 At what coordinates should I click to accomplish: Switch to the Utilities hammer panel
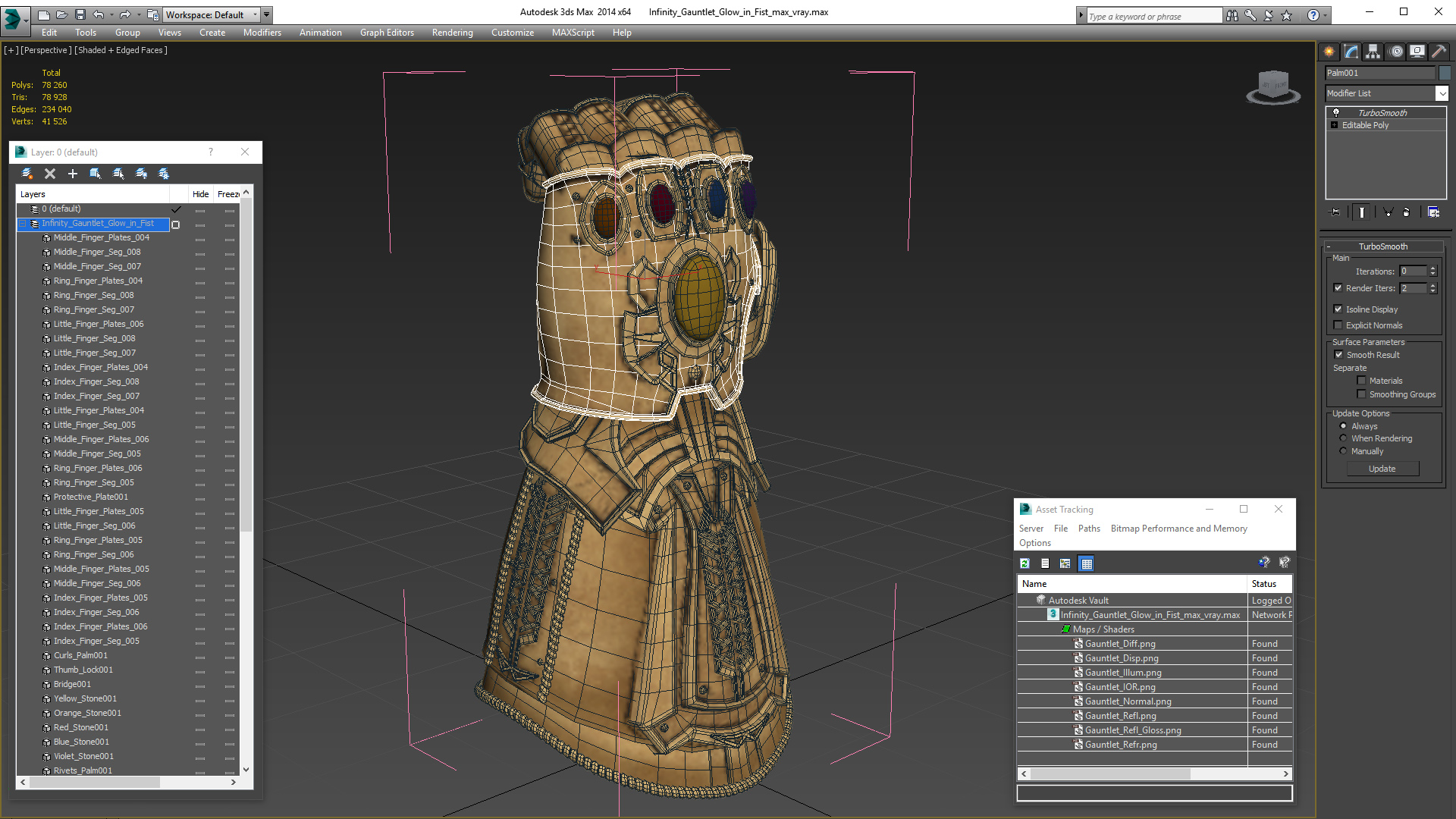point(1439,52)
